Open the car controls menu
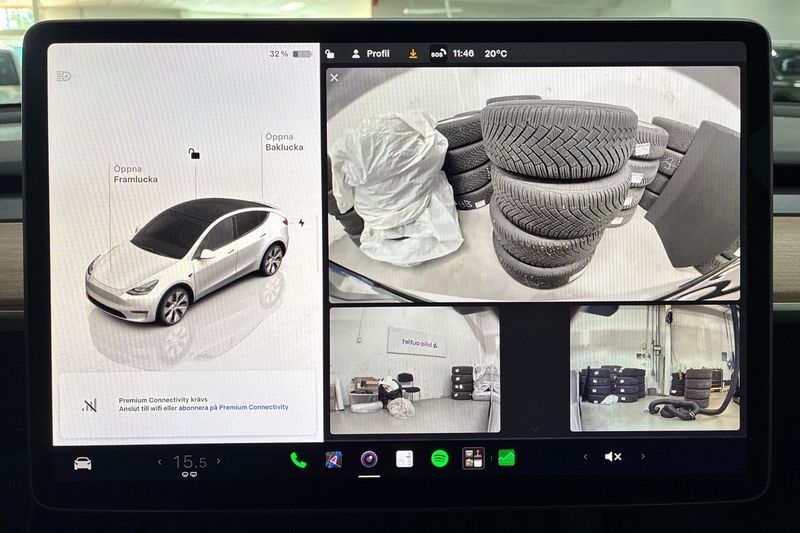 tap(83, 463)
